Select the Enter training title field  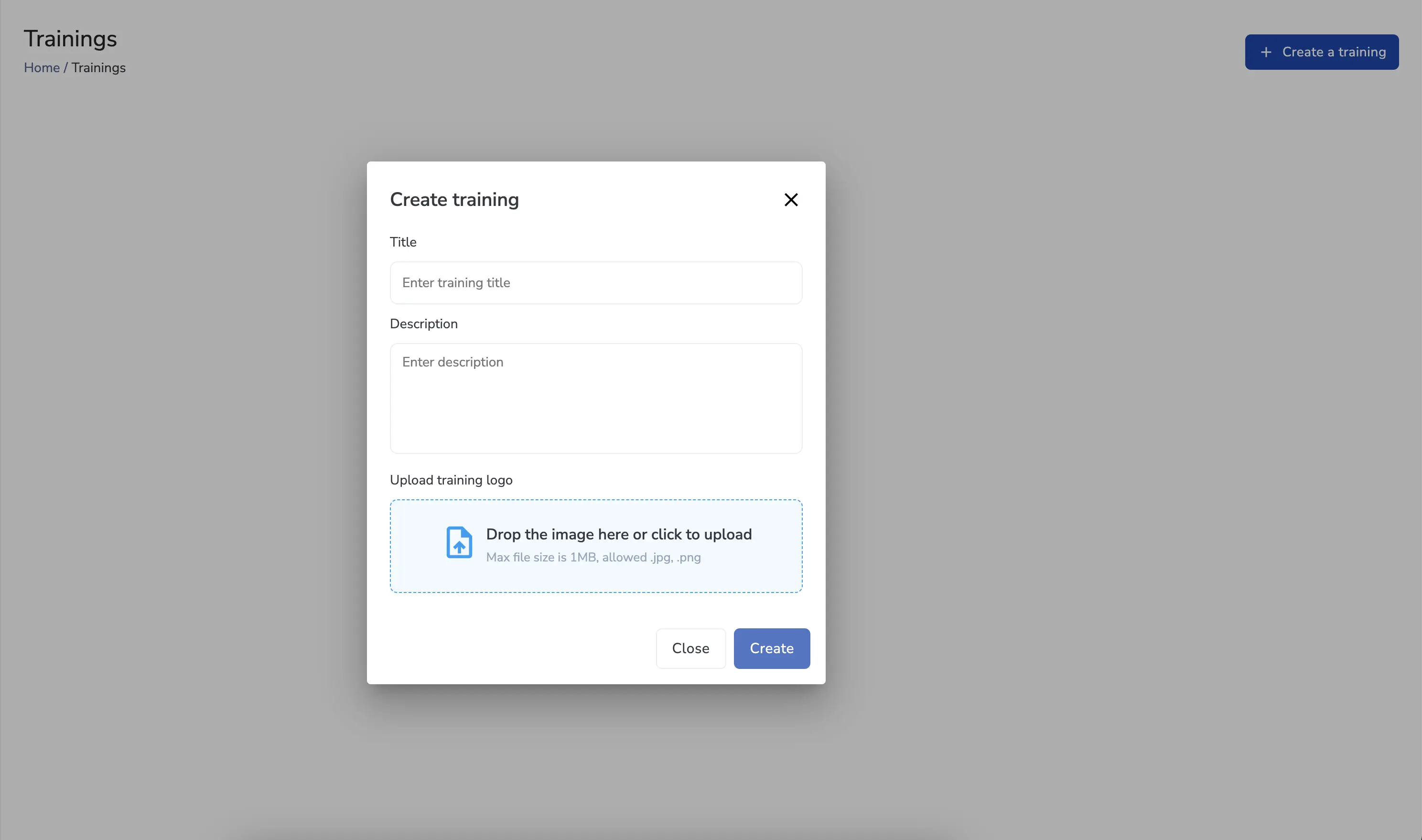595,282
